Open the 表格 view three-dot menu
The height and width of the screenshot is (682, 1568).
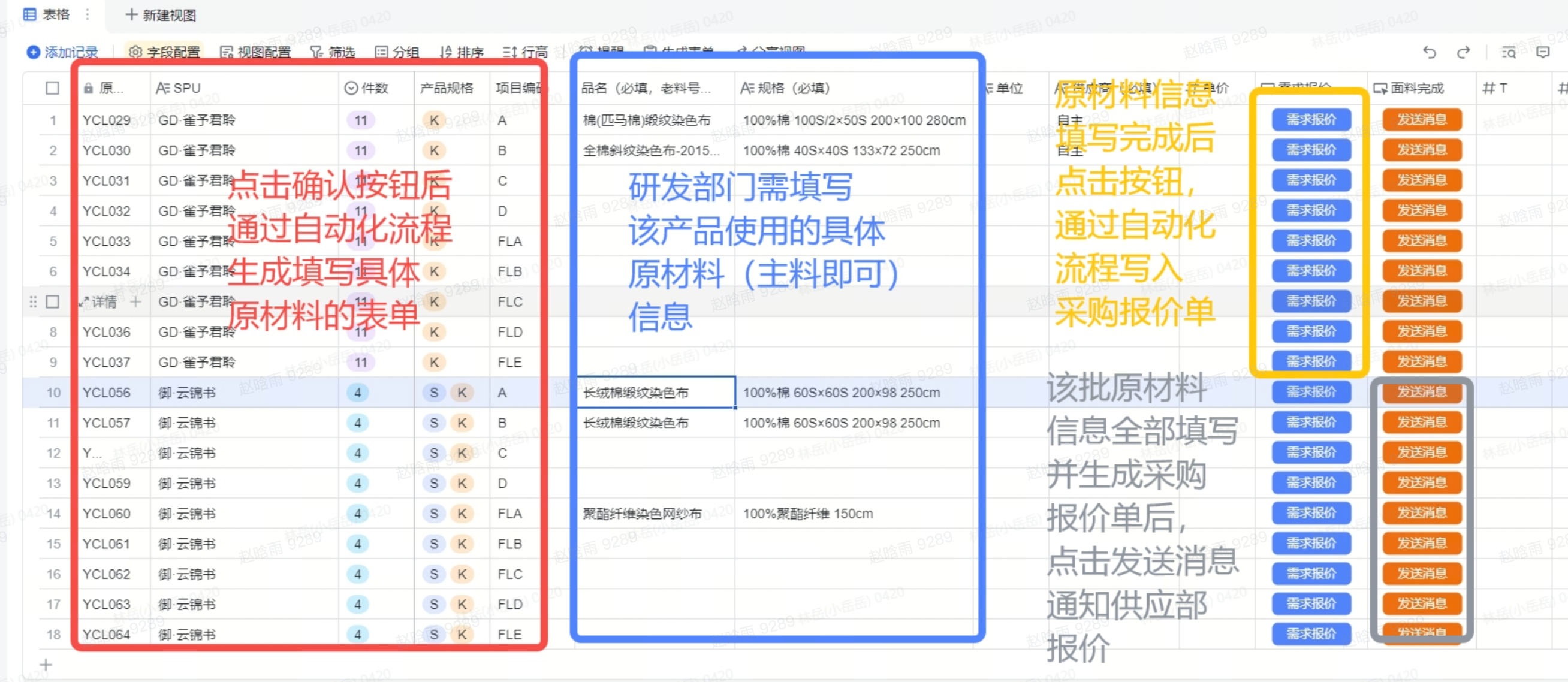coord(88,14)
